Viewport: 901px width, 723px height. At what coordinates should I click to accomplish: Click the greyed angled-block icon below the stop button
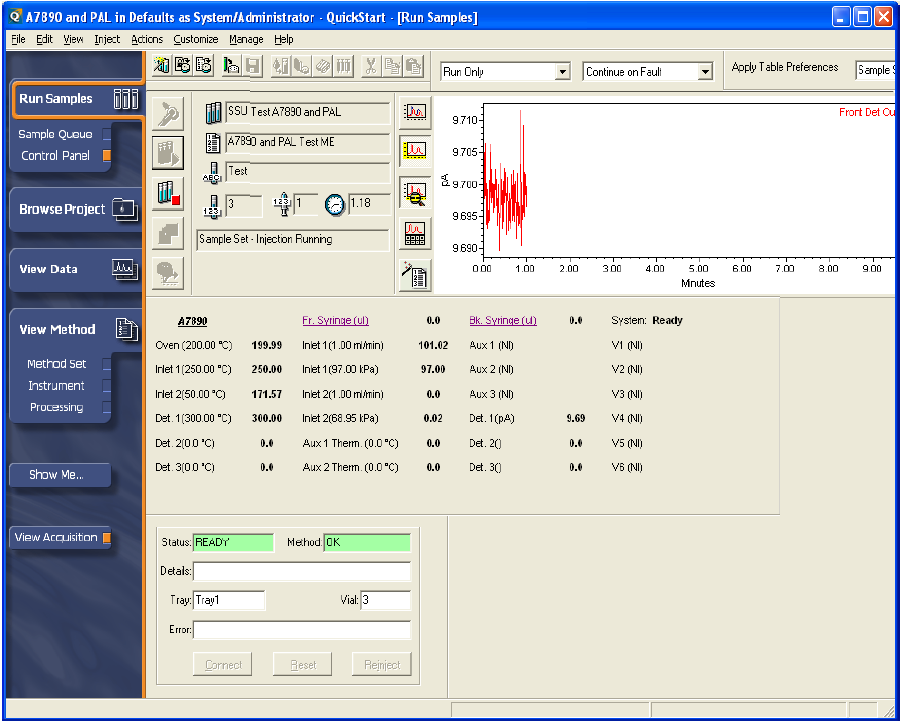tap(168, 233)
